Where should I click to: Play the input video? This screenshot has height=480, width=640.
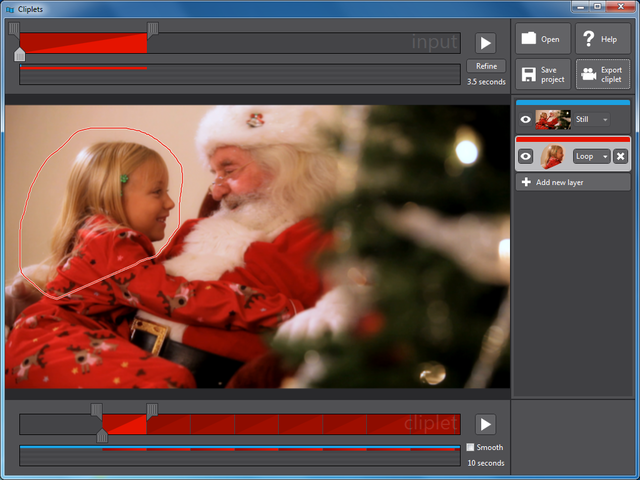pos(485,43)
